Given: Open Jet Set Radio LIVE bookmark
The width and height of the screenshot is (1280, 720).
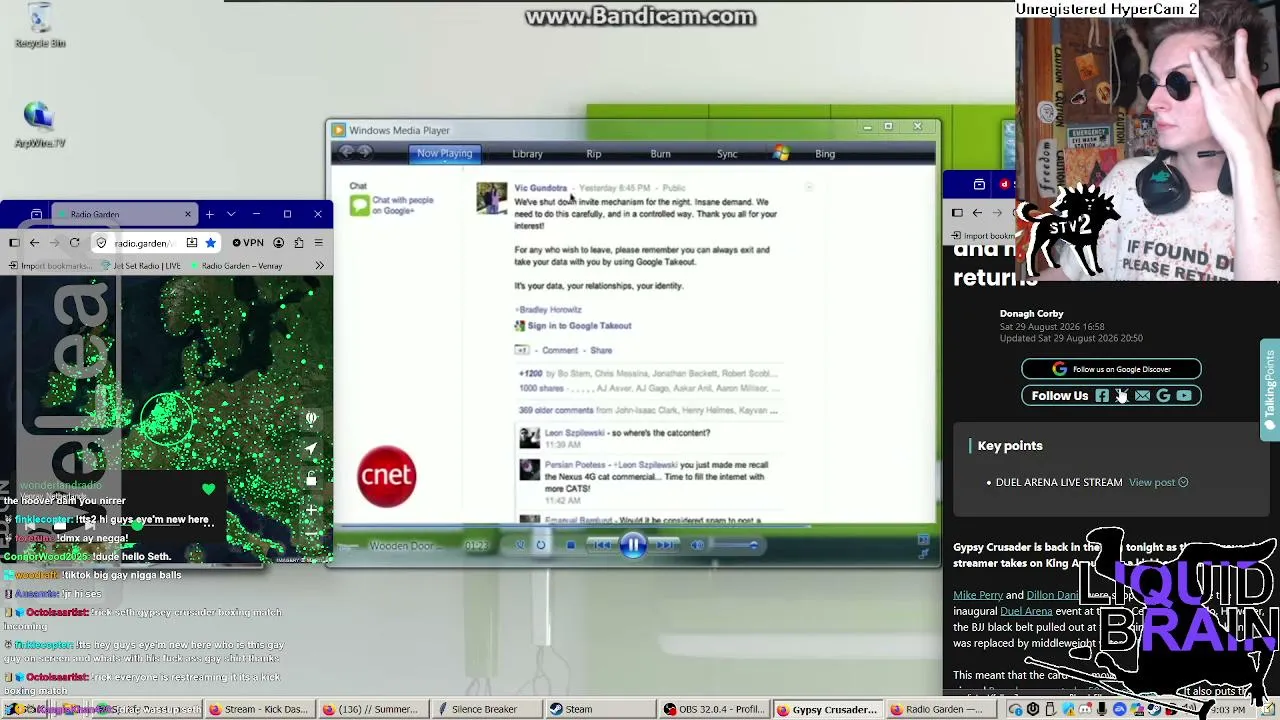Looking at the screenshot, I should pos(141,266).
